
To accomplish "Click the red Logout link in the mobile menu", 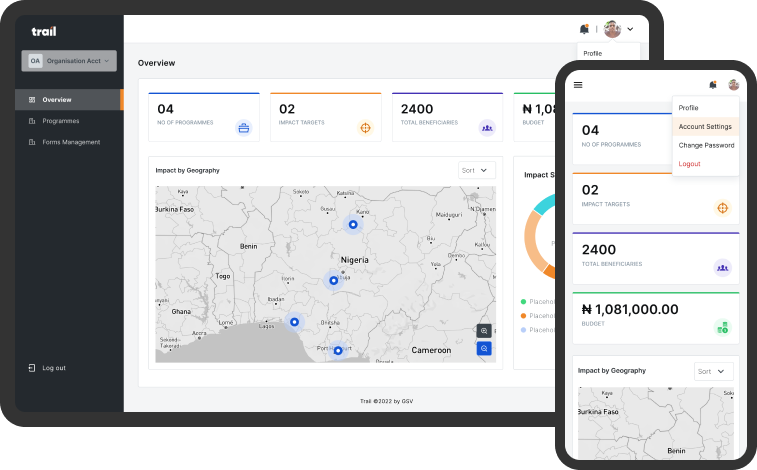I will (689, 163).
